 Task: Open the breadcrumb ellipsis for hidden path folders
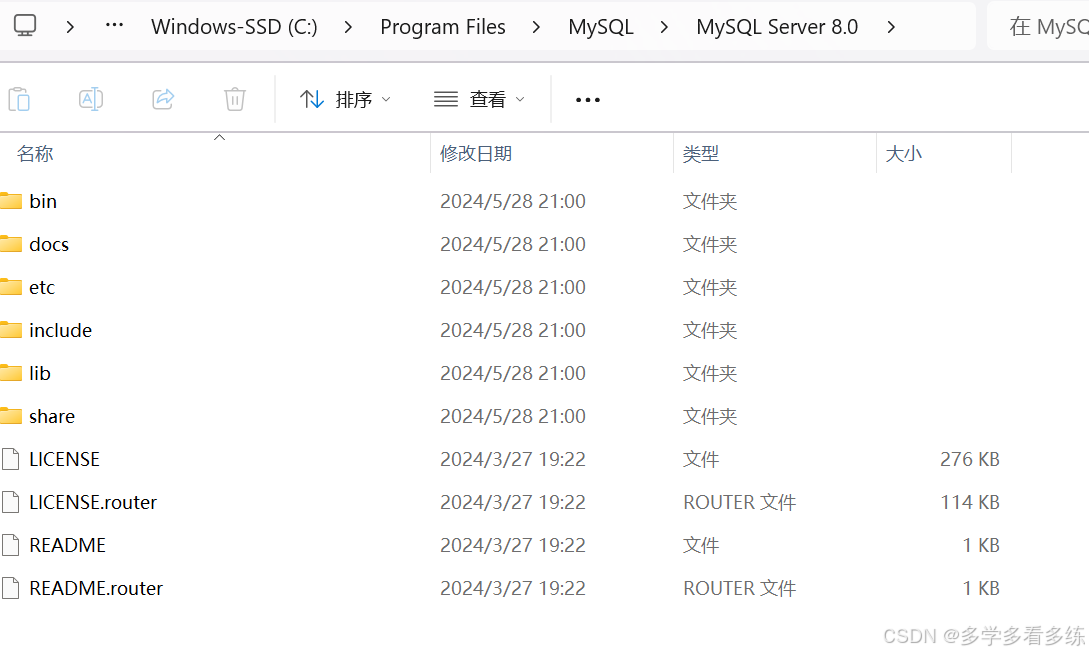114,26
